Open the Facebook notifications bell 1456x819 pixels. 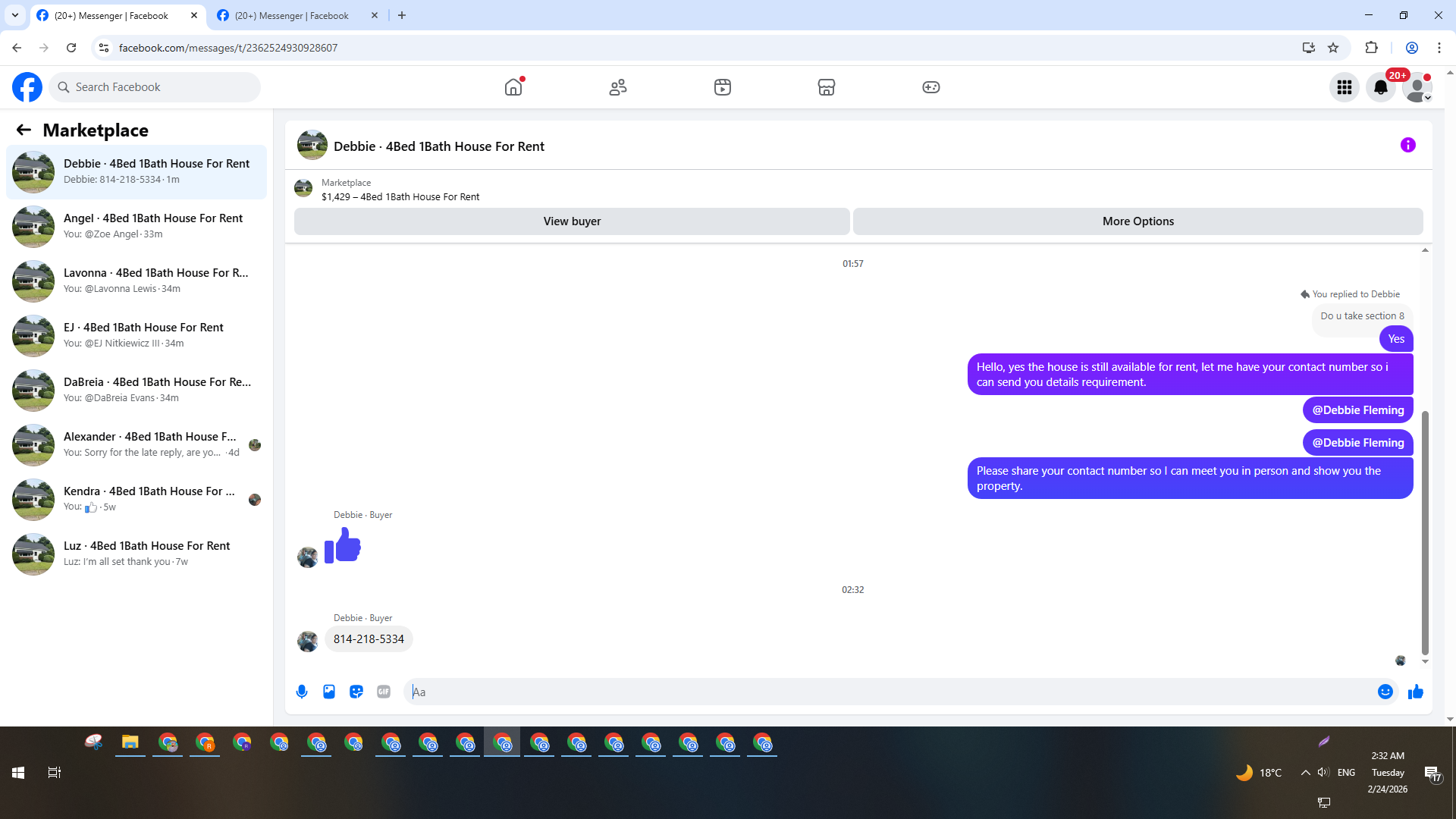coord(1380,87)
